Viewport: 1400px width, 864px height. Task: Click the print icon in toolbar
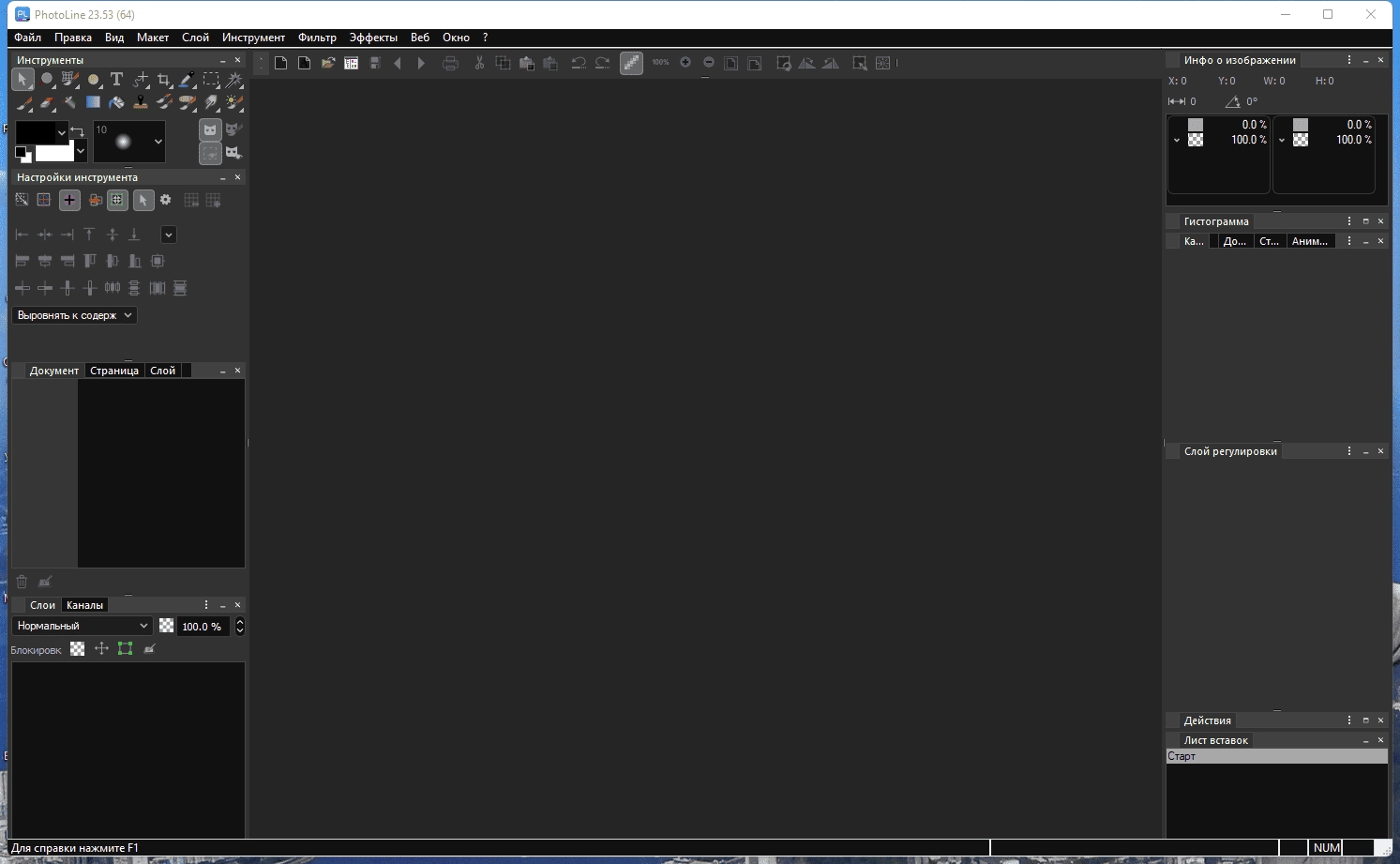(450, 63)
